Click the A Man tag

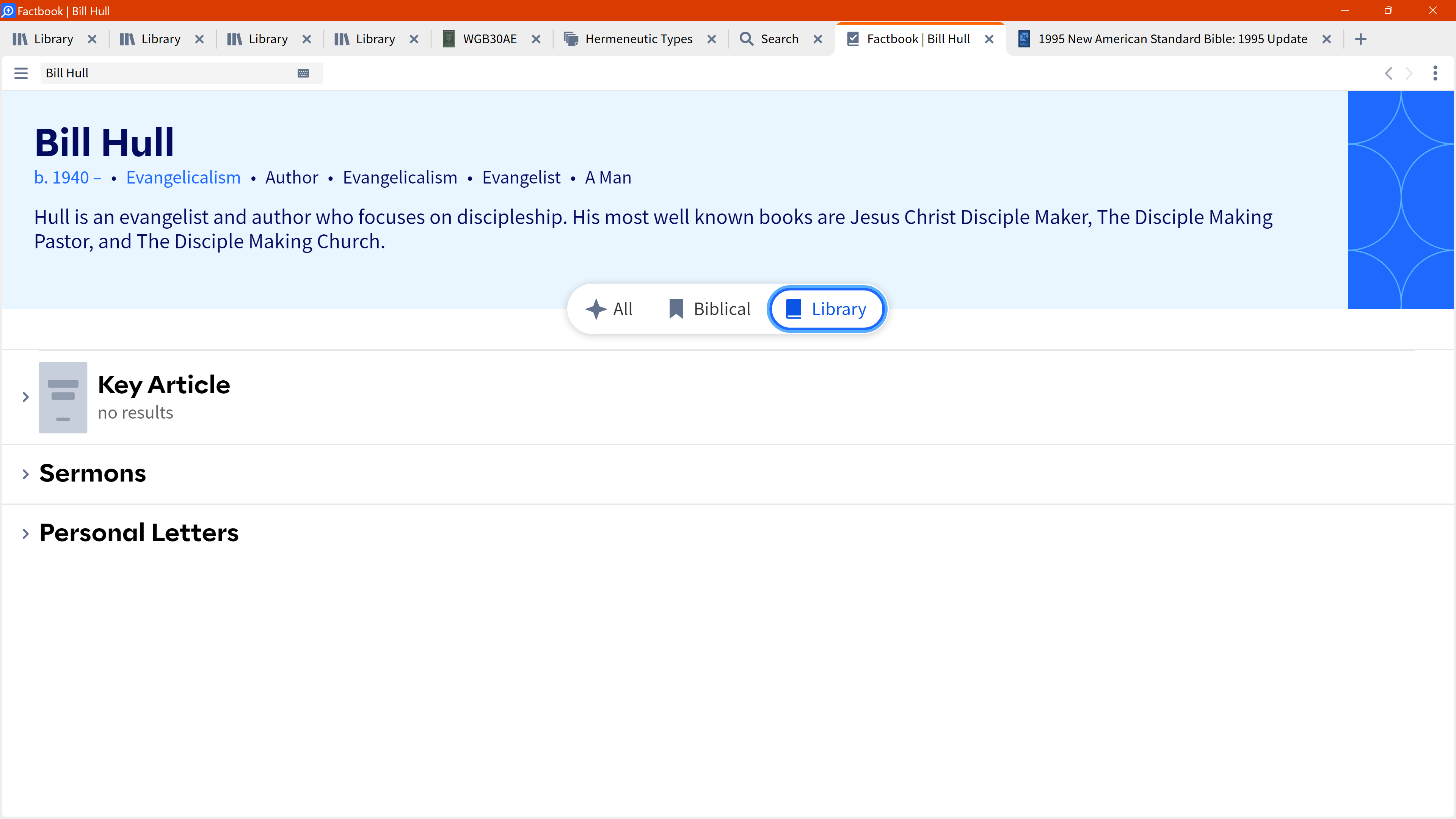[608, 177]
